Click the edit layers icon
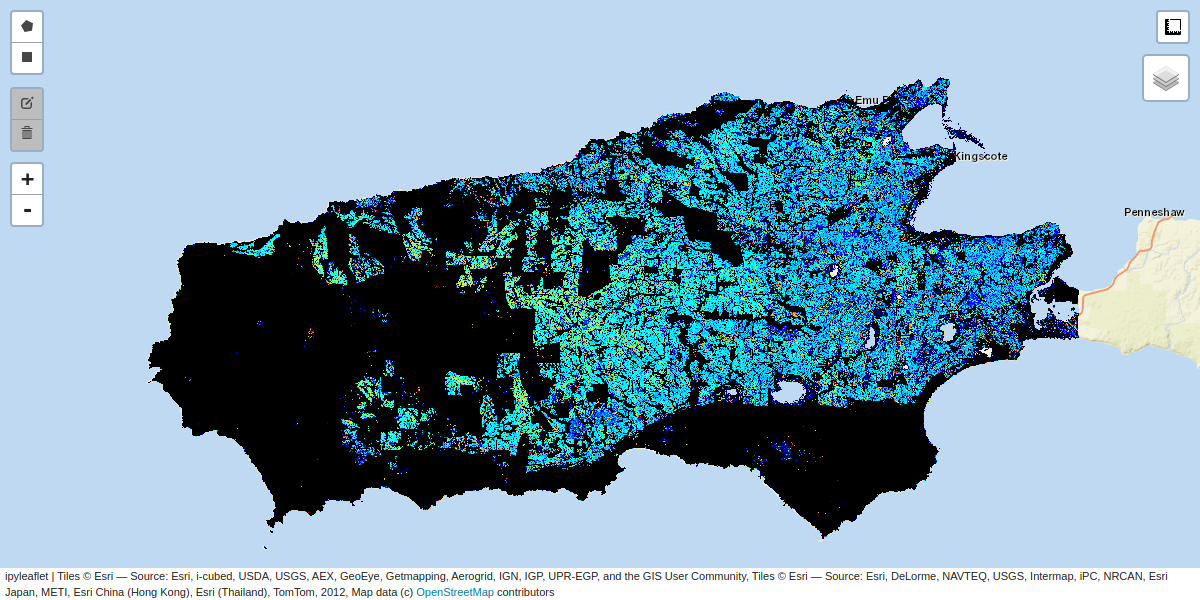This screenshot has width=1200, height=600. [27, 103]
